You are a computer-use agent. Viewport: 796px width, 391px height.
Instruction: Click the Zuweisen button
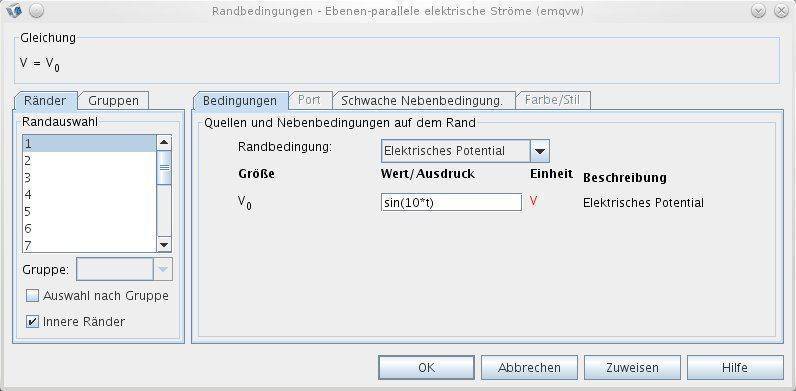(633, 367)
